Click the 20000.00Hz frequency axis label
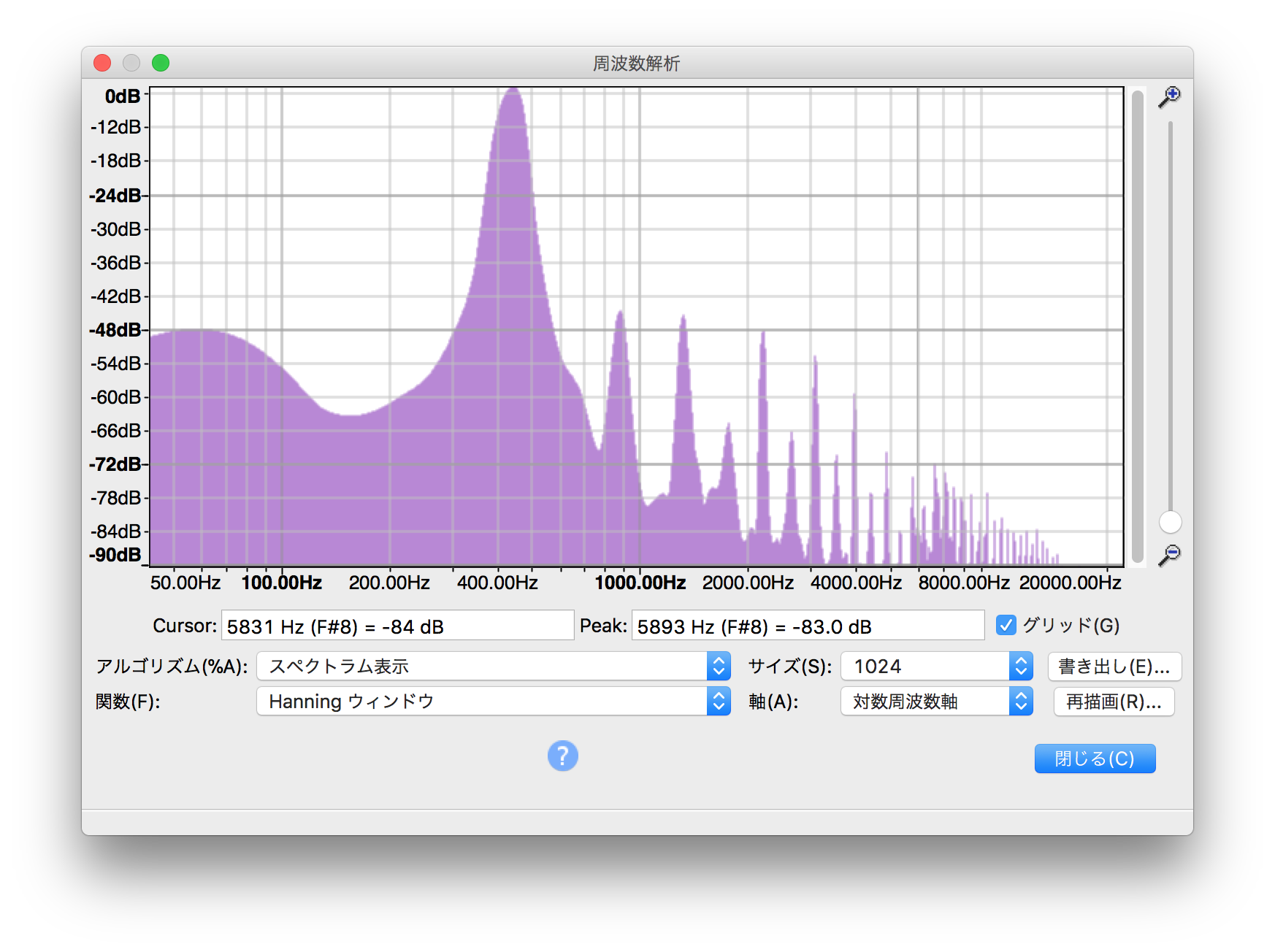 [x=1070, y=583]
